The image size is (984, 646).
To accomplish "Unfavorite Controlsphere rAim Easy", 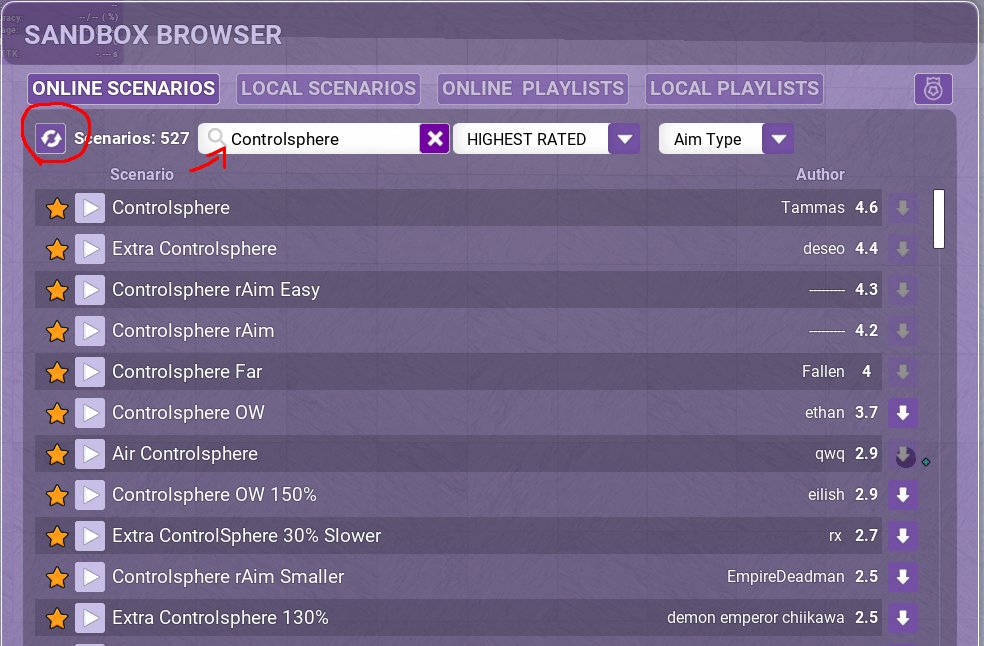I will pyautogui.click(x=57, y=290).
